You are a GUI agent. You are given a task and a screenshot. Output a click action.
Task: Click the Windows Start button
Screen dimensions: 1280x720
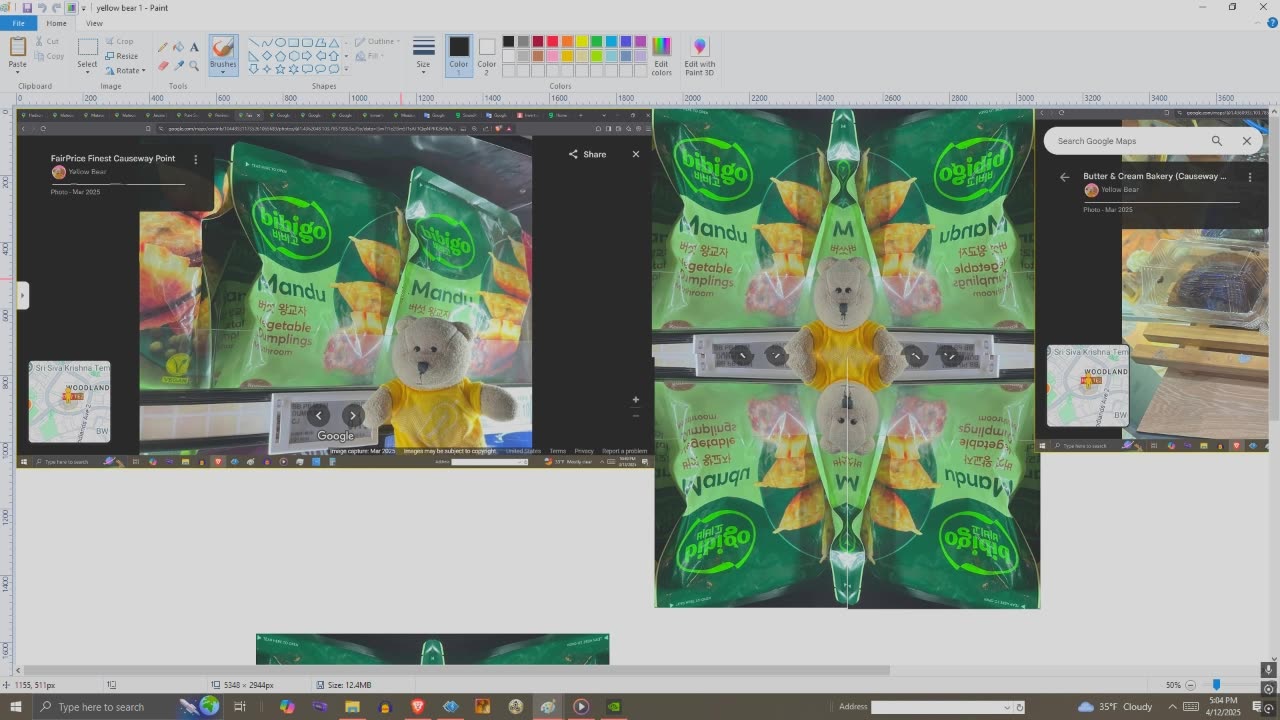15,707
